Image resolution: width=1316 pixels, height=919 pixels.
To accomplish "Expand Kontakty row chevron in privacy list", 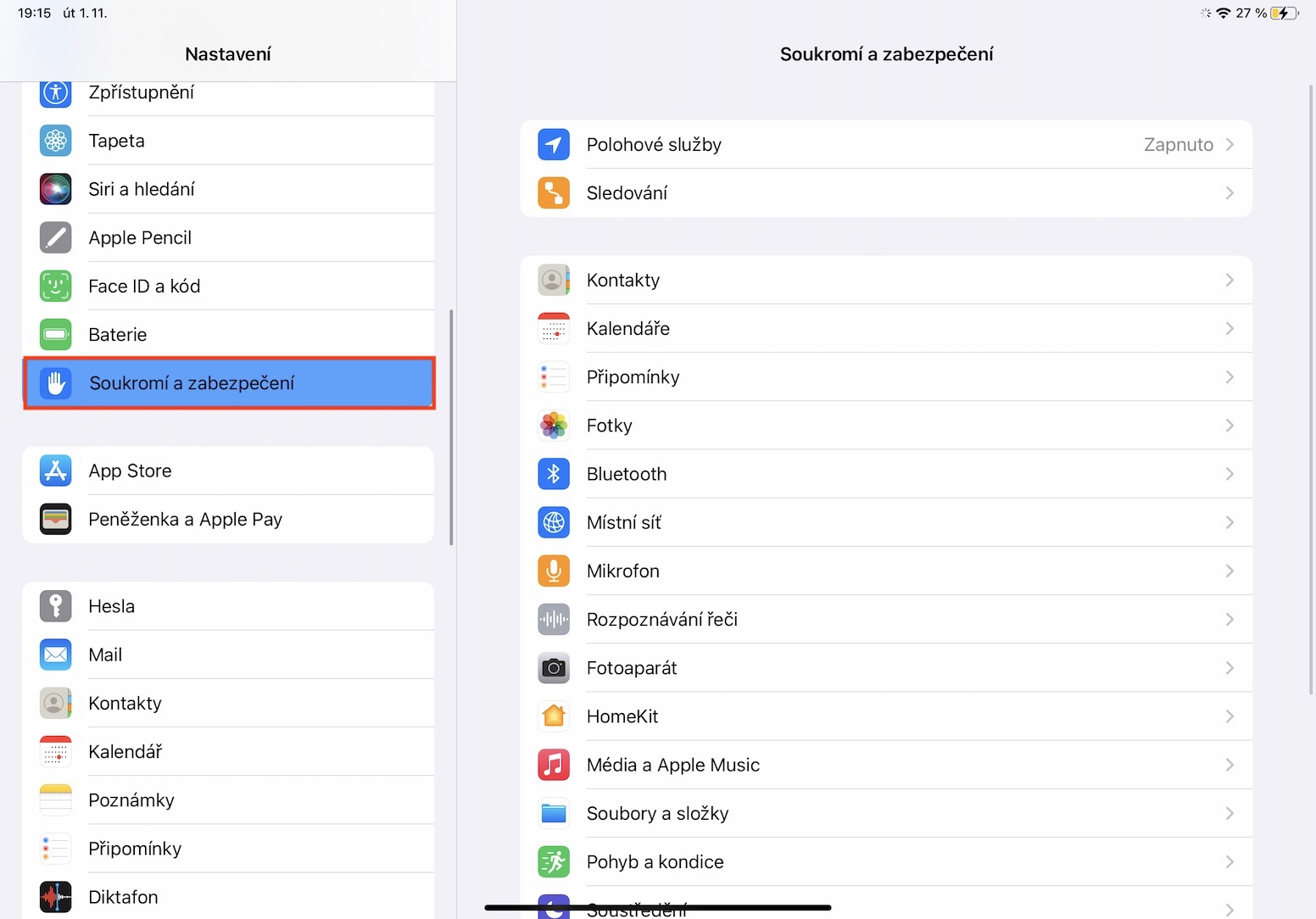I will coord(1230,280).
